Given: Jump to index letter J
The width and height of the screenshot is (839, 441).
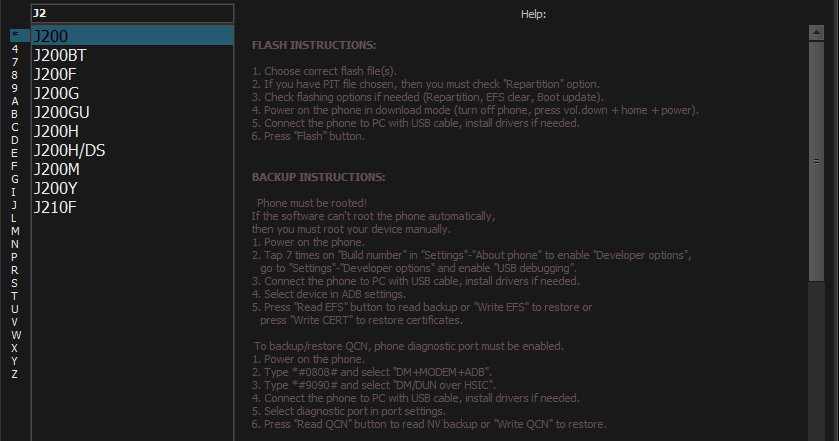Looking at the screenshot, I should (15, 204).
